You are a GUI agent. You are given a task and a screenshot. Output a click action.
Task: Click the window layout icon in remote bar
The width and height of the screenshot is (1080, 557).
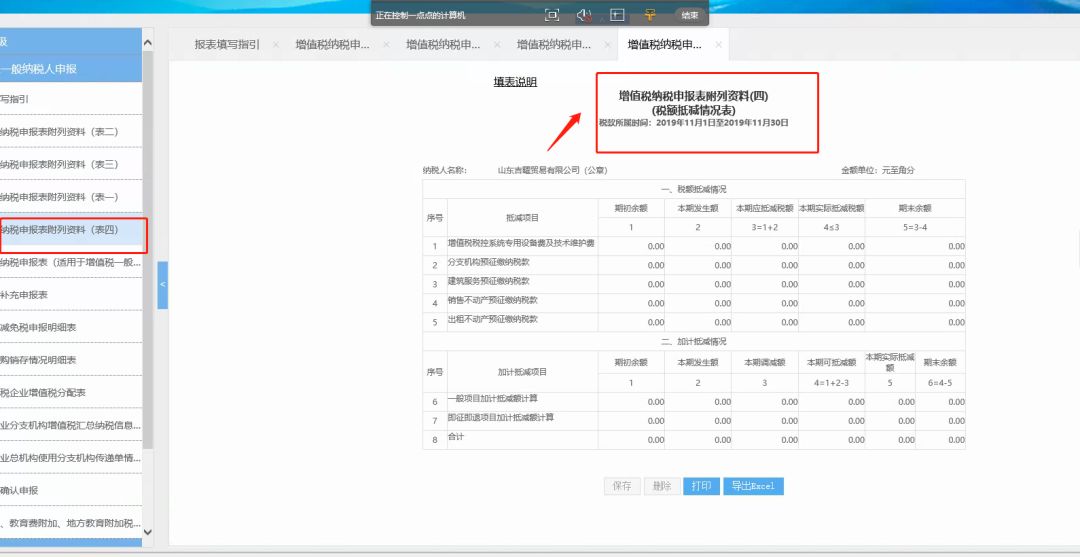pos(617,15)
